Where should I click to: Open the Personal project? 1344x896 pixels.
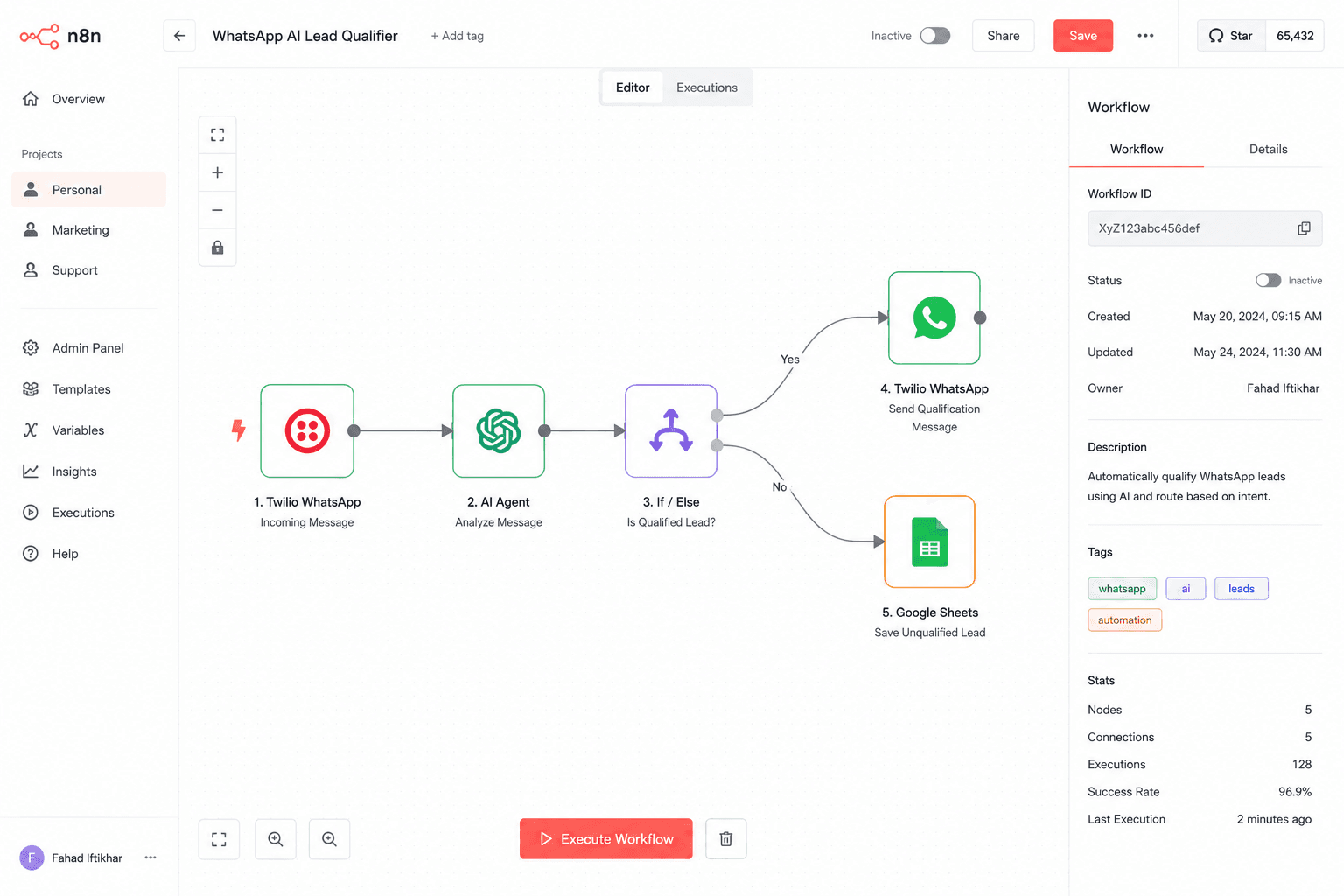pos(88,190)
